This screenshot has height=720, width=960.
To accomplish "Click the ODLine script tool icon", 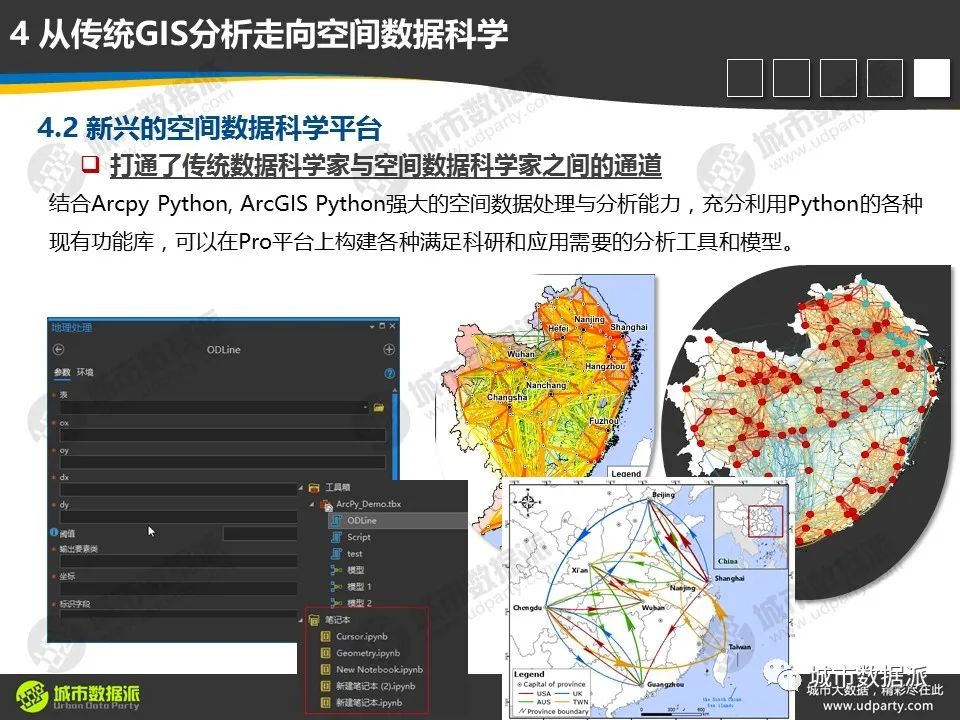I will (336, 520).
